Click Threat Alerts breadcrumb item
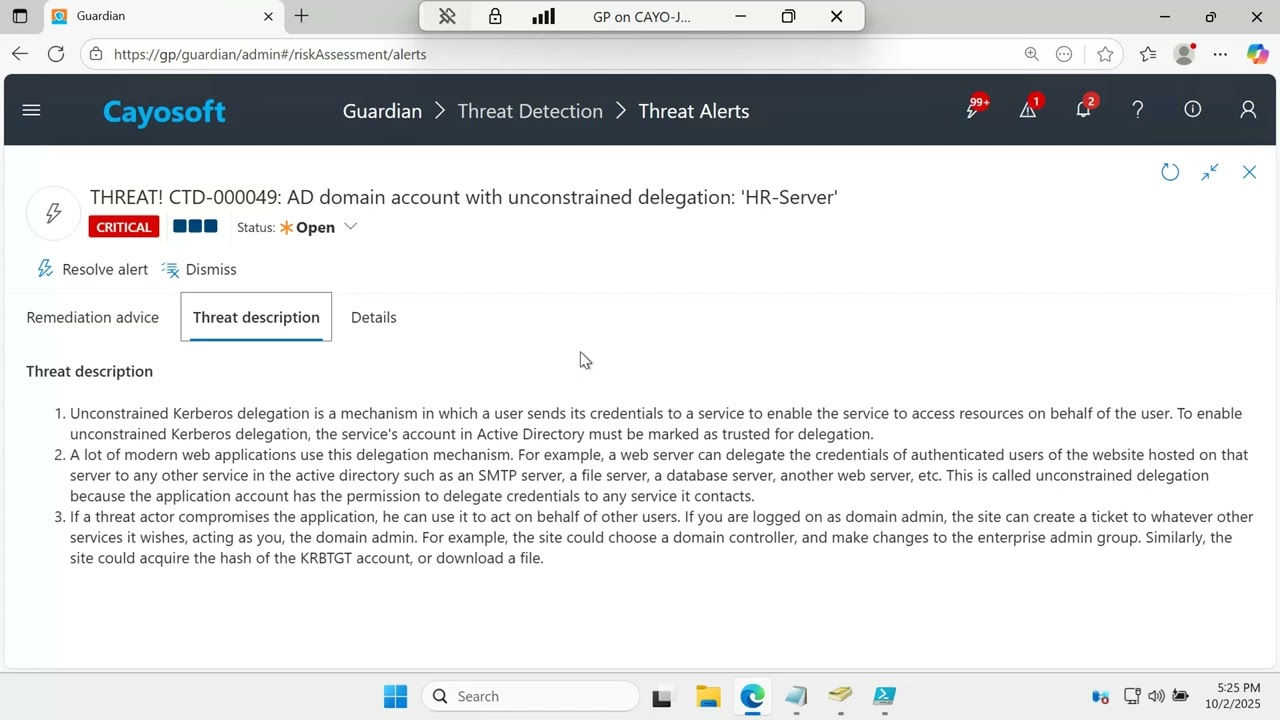The image size is (1280, 720). pyautogui.click(x=694, y=111)
